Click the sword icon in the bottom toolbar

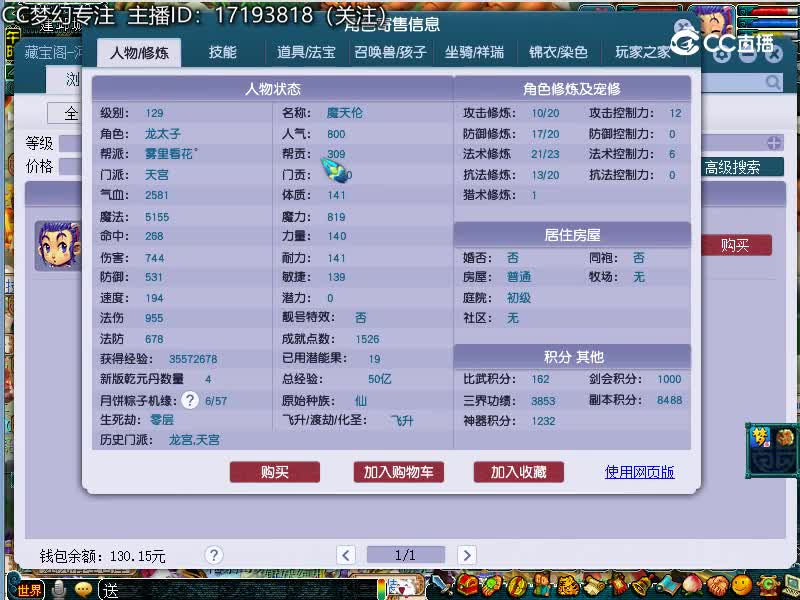(441, 585)
